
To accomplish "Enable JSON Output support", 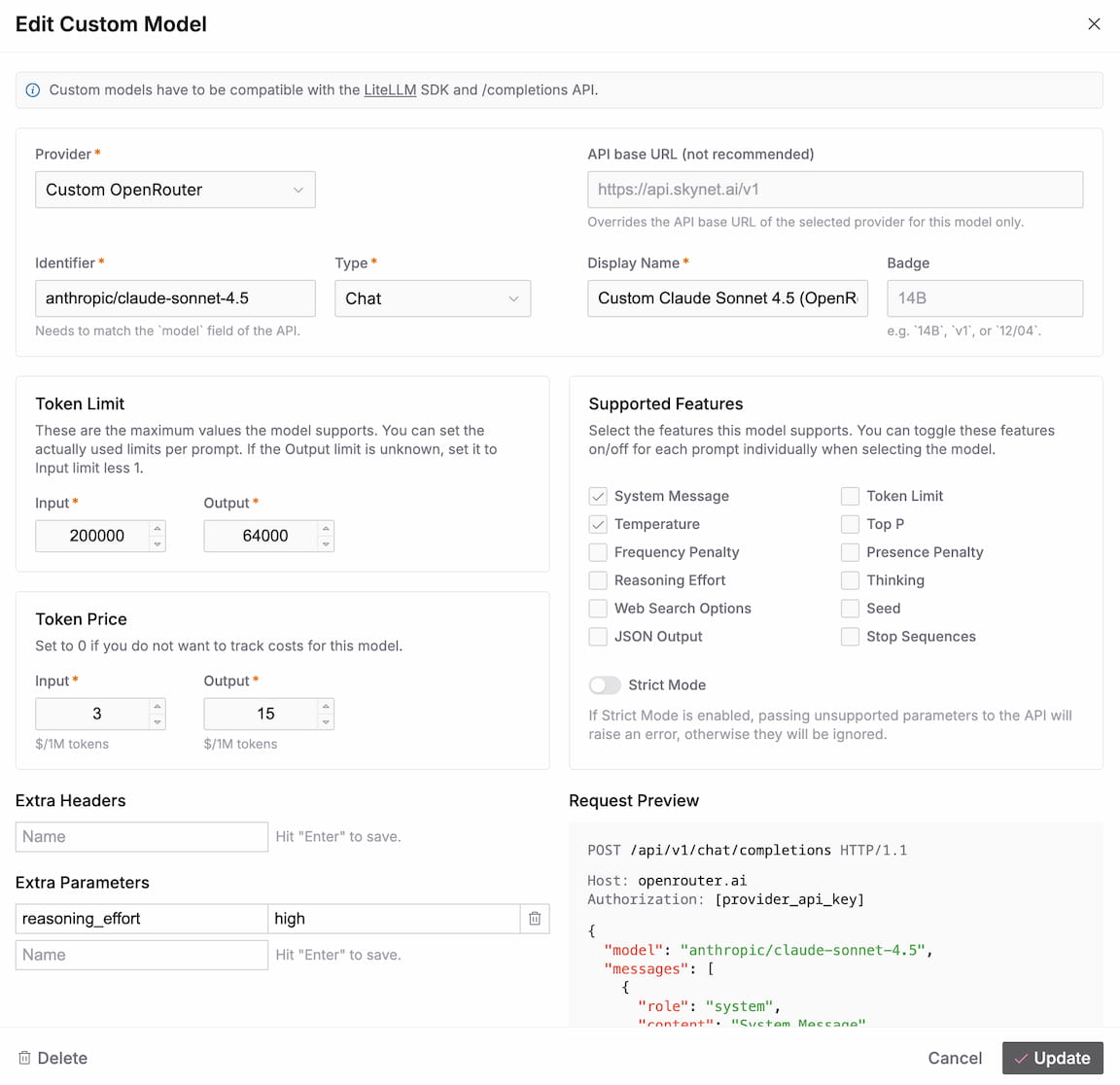I will (x=597, y=637).
